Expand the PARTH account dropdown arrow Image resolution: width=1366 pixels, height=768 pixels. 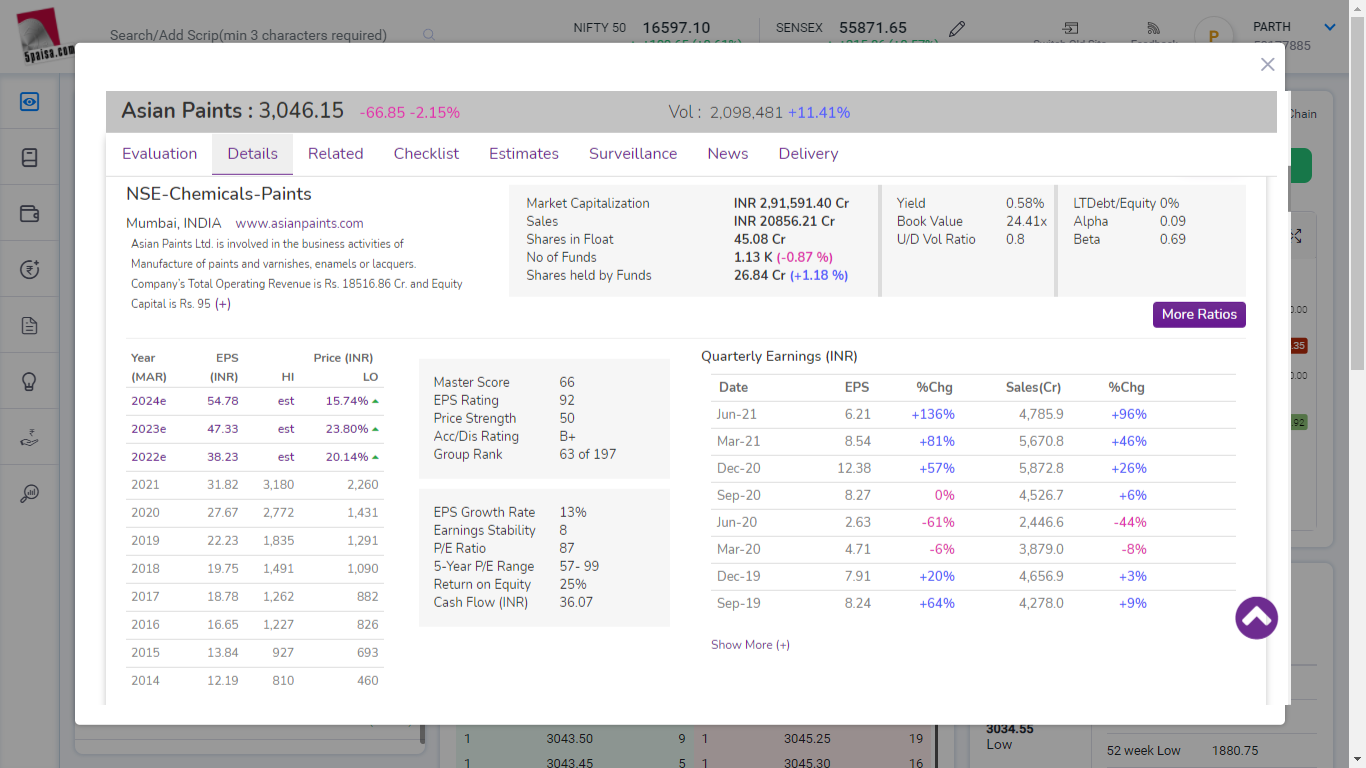coord(1329,27)
